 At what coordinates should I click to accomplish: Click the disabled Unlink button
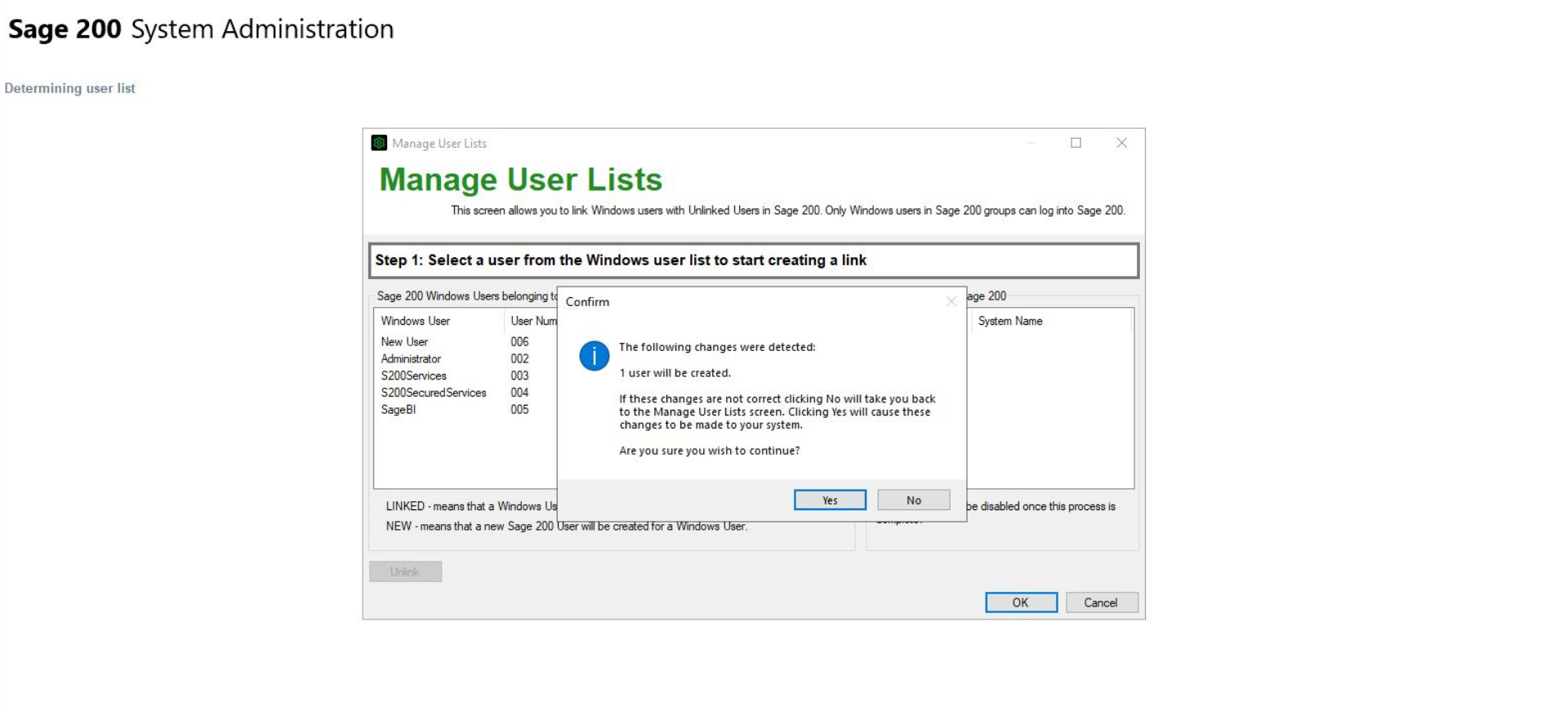click(x=405, y=571)
